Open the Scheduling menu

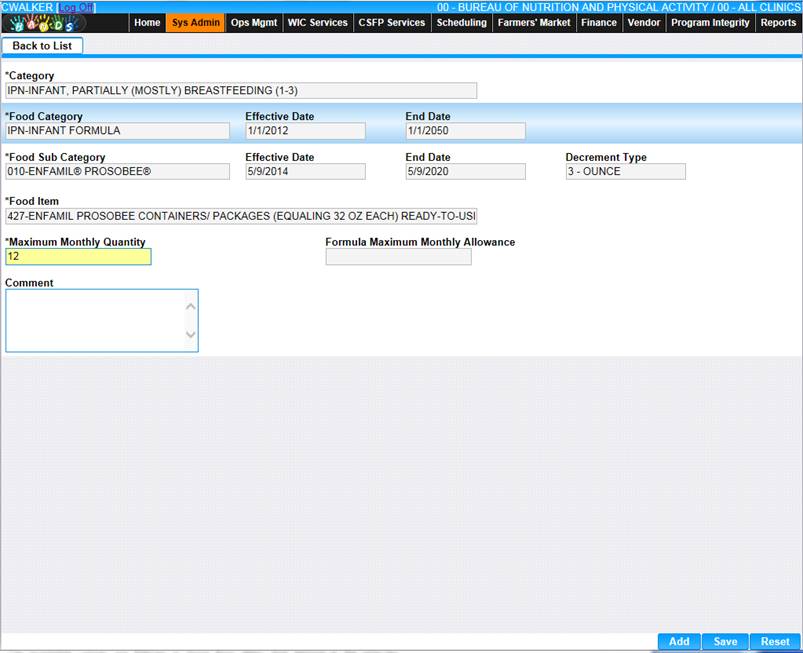tap(461, 23)
